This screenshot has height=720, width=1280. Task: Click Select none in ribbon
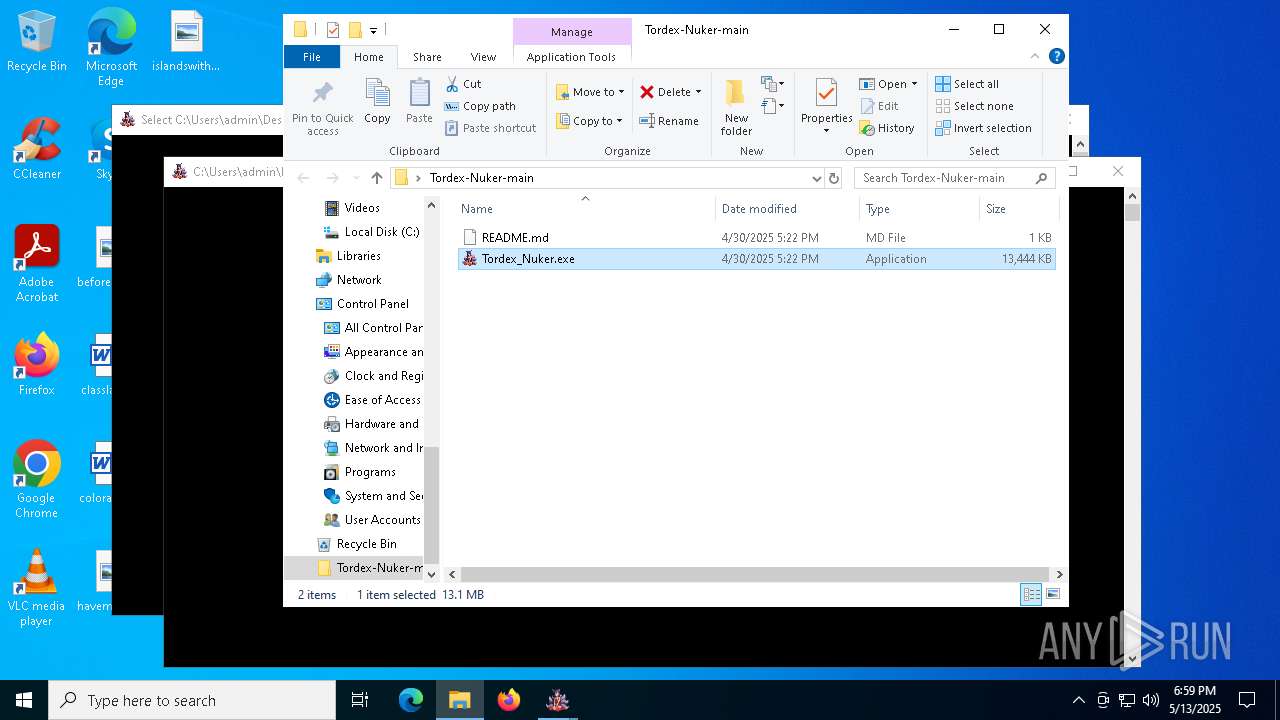tap(974, 106)
